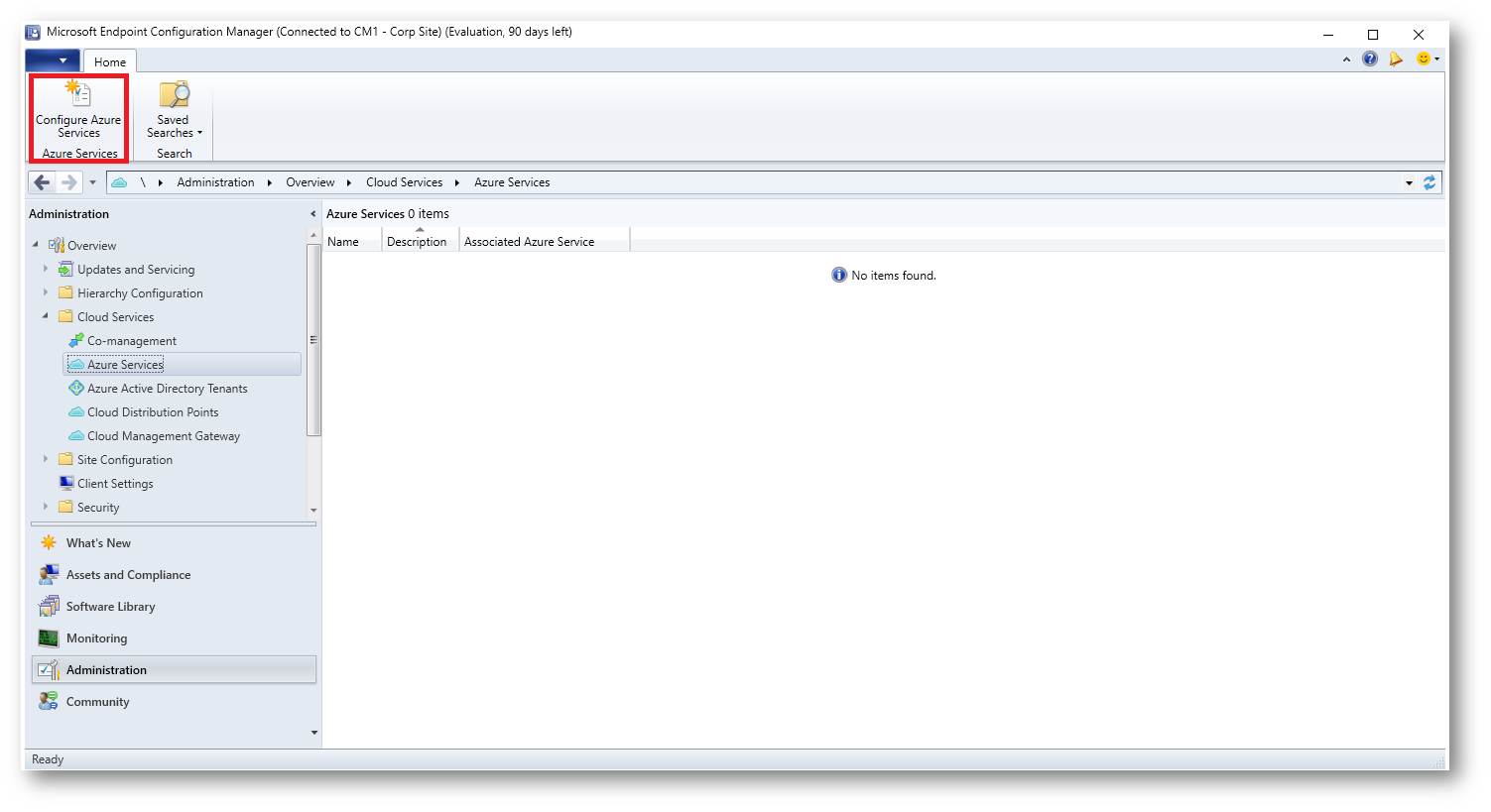Click the tree scrollbar up arrow
The width and height of the screenshot is (1491, 812).
tap(313, 236)
